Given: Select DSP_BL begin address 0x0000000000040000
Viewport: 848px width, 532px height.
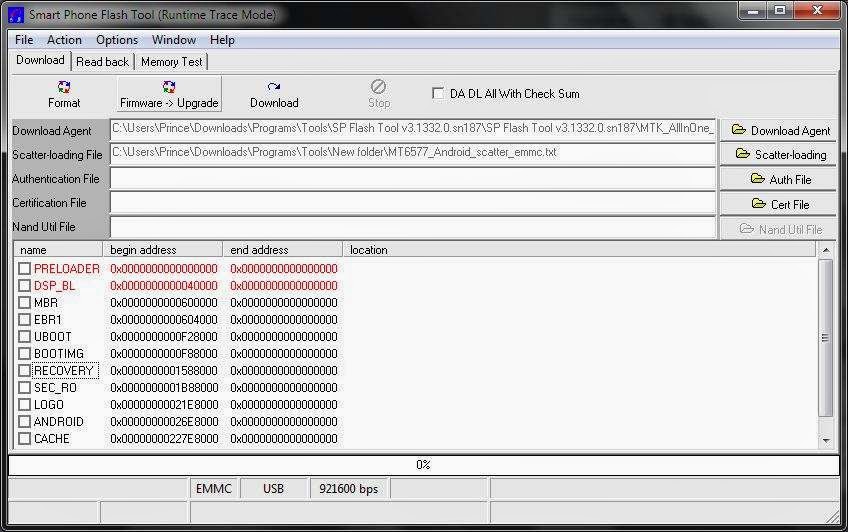Looking at the screenshot, I should 164,285.
